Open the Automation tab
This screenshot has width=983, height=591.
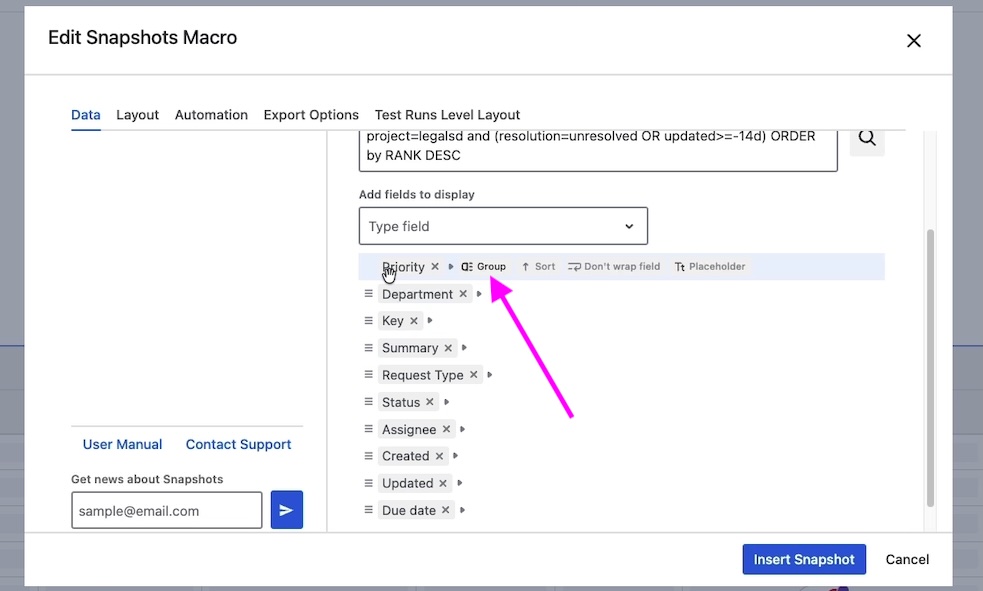pos(211,115)
